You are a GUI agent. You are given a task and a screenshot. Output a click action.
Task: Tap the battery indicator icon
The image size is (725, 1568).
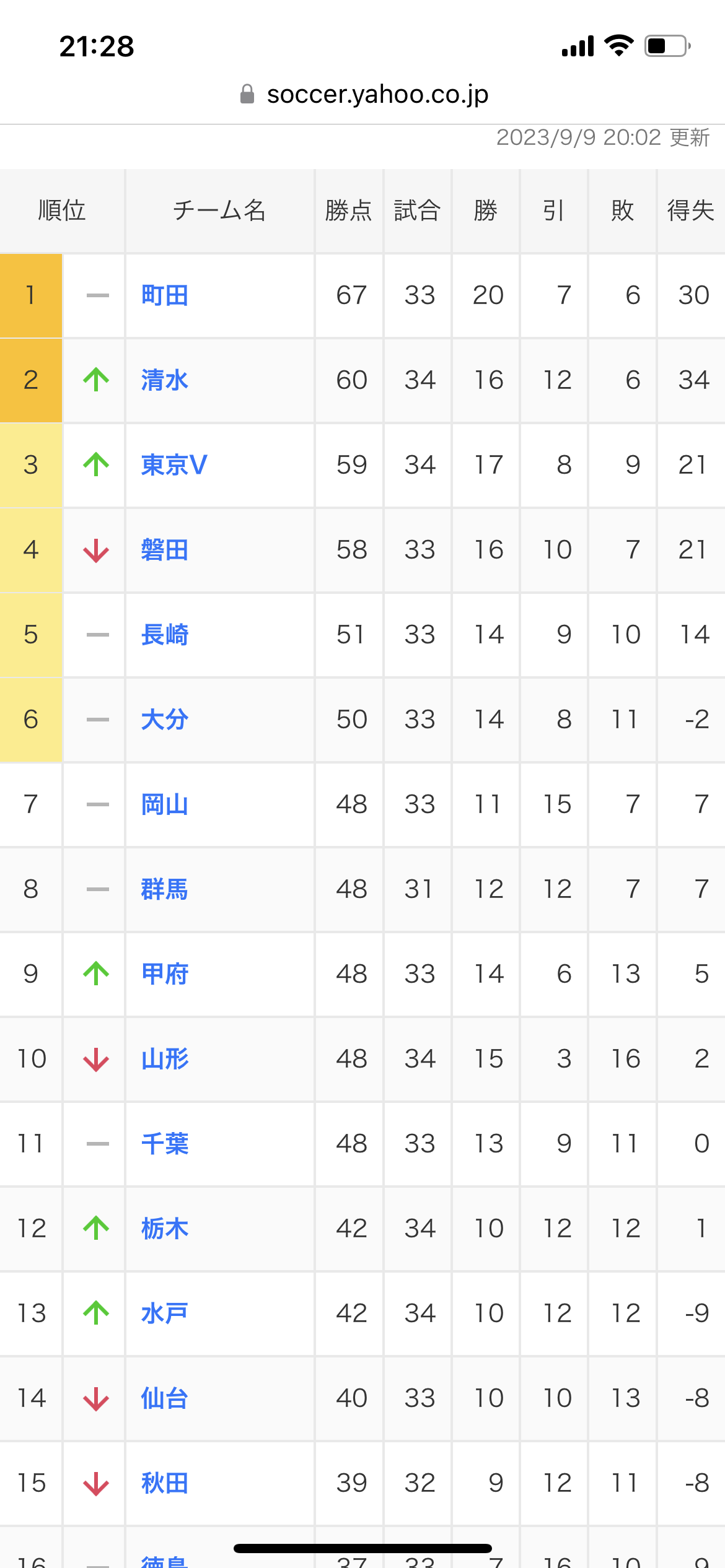click(668, 46)
